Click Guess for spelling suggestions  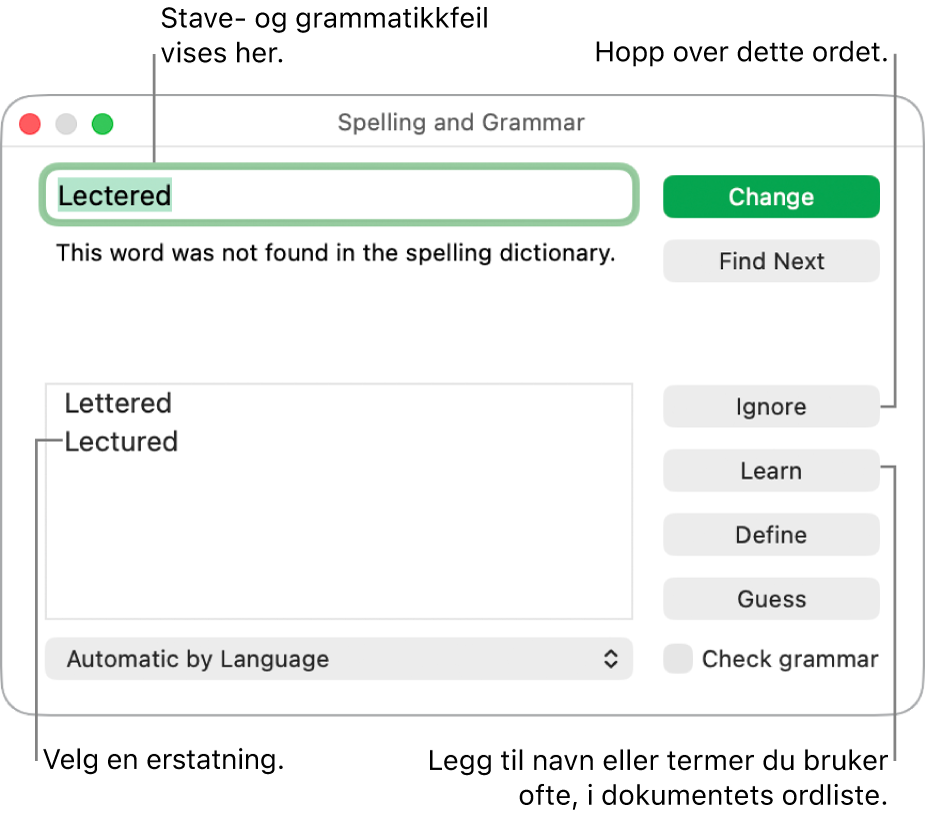click(x=771, y=599)
